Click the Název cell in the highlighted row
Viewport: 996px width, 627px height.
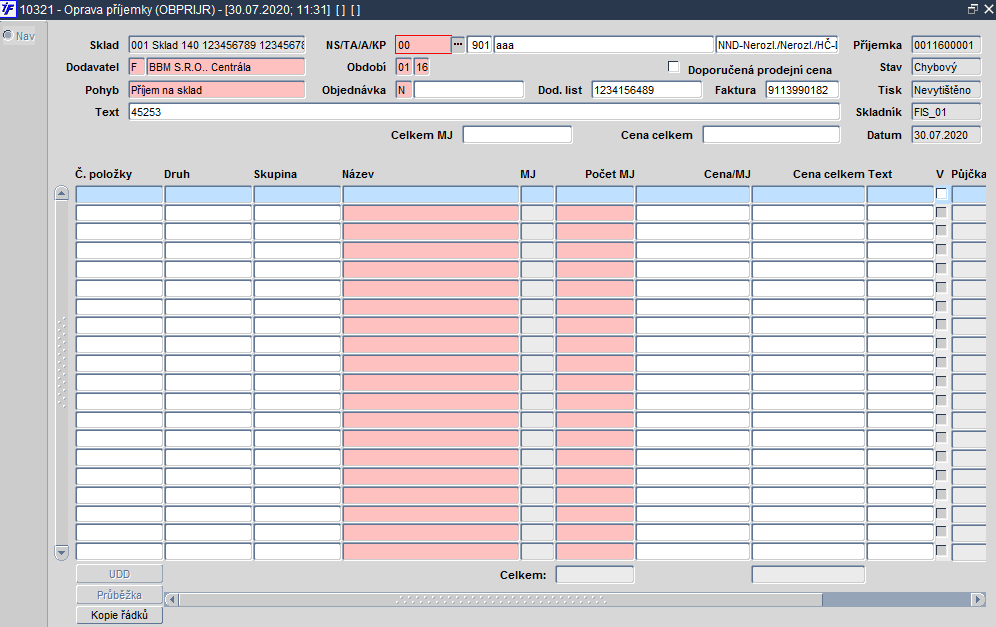431,194
